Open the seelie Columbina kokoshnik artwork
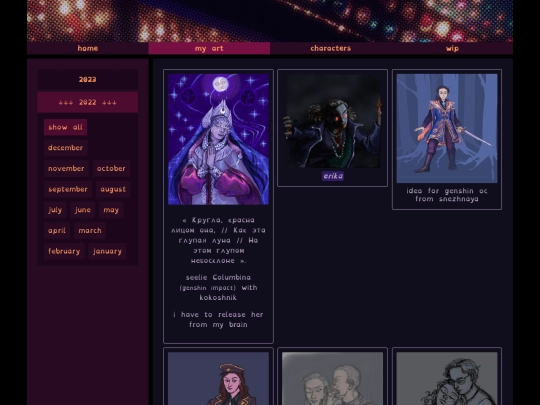The width and height of the screenshot is (540, 405). 218,139
